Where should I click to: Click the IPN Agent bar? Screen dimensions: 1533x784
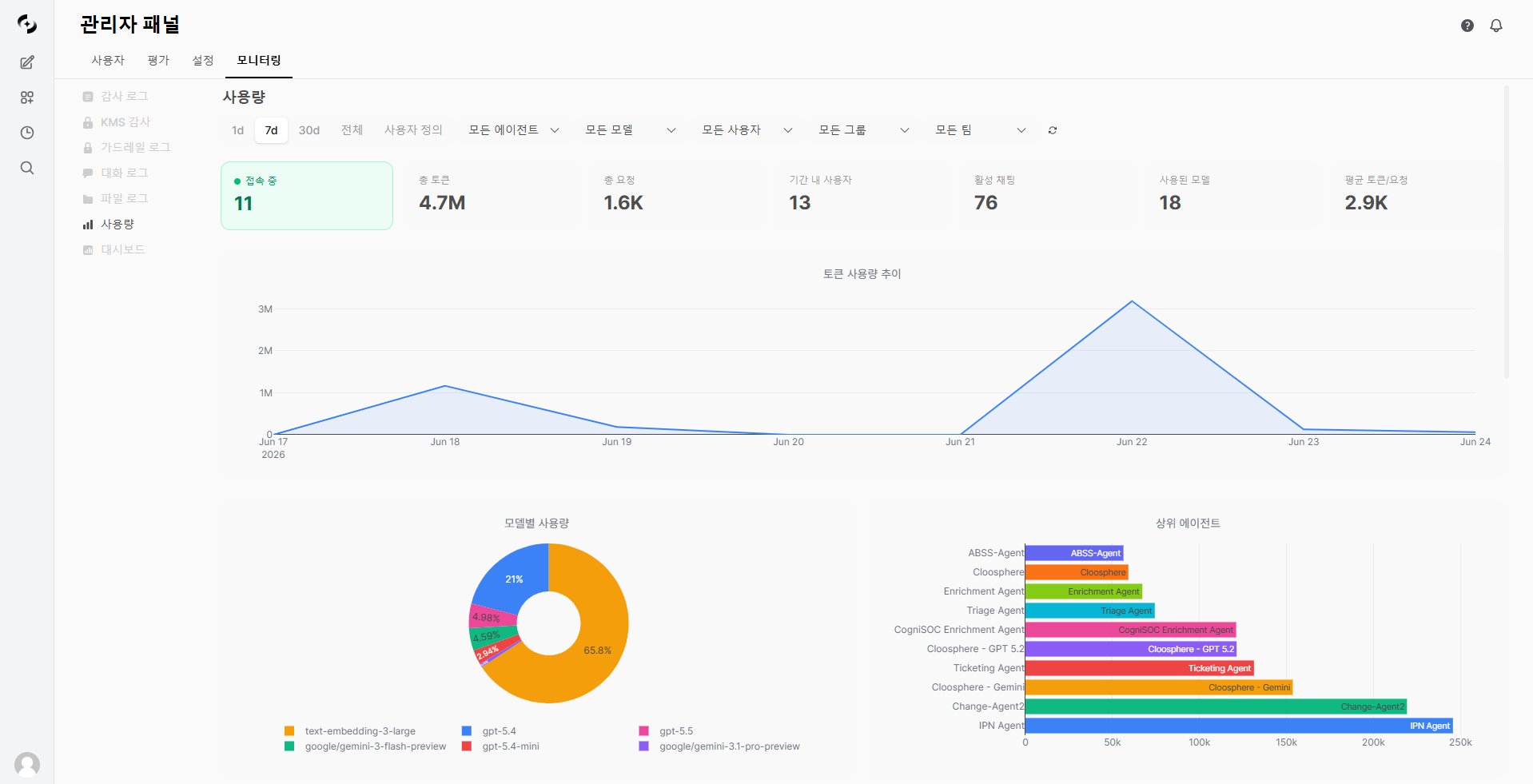point(1238,726)
